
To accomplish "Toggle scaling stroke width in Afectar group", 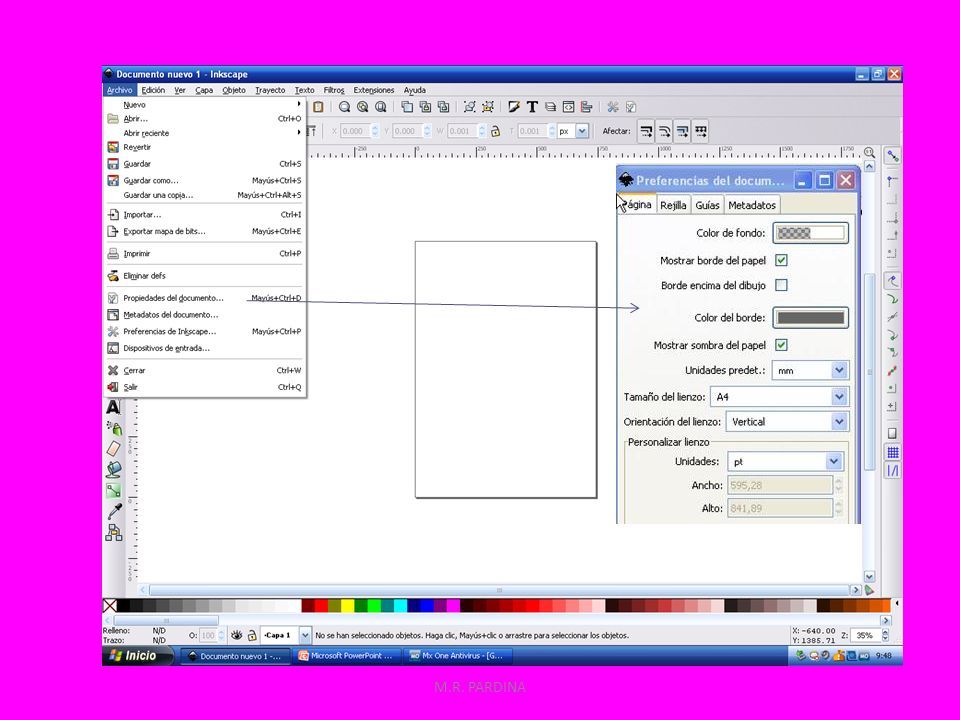I will 646,131.
